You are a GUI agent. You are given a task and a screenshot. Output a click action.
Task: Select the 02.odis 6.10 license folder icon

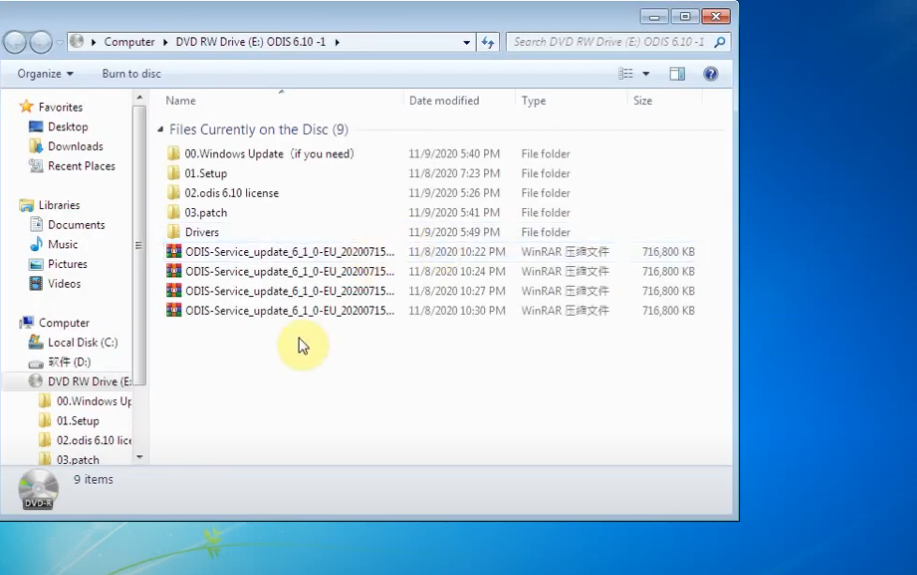tap(173, 193)
